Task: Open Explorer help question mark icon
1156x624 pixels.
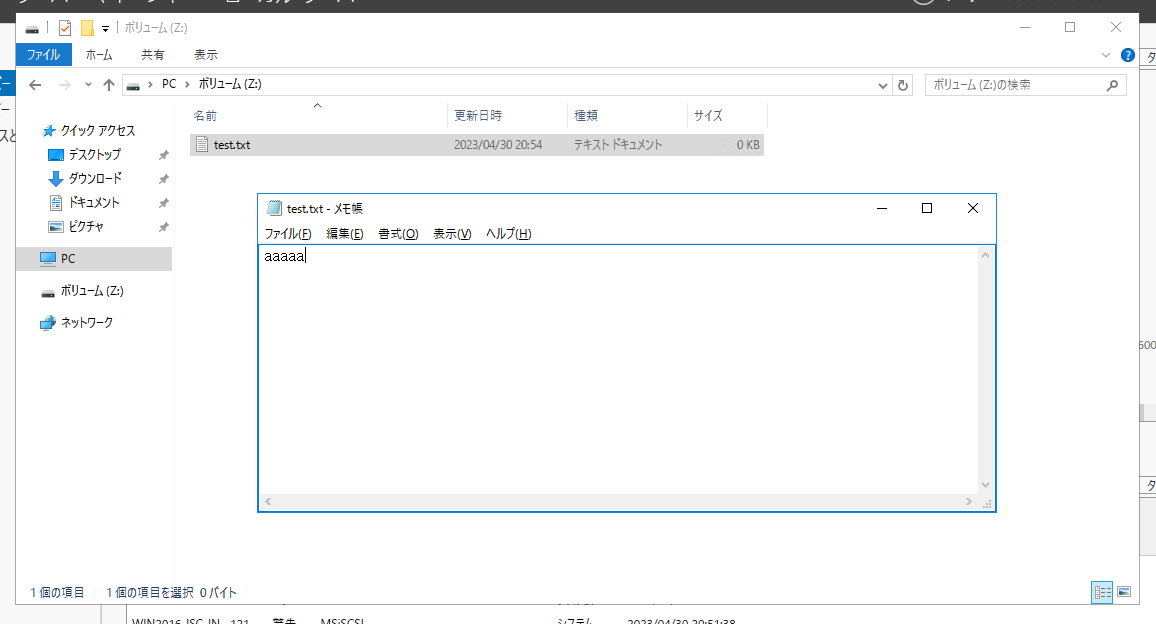Action: [1127, 55]
